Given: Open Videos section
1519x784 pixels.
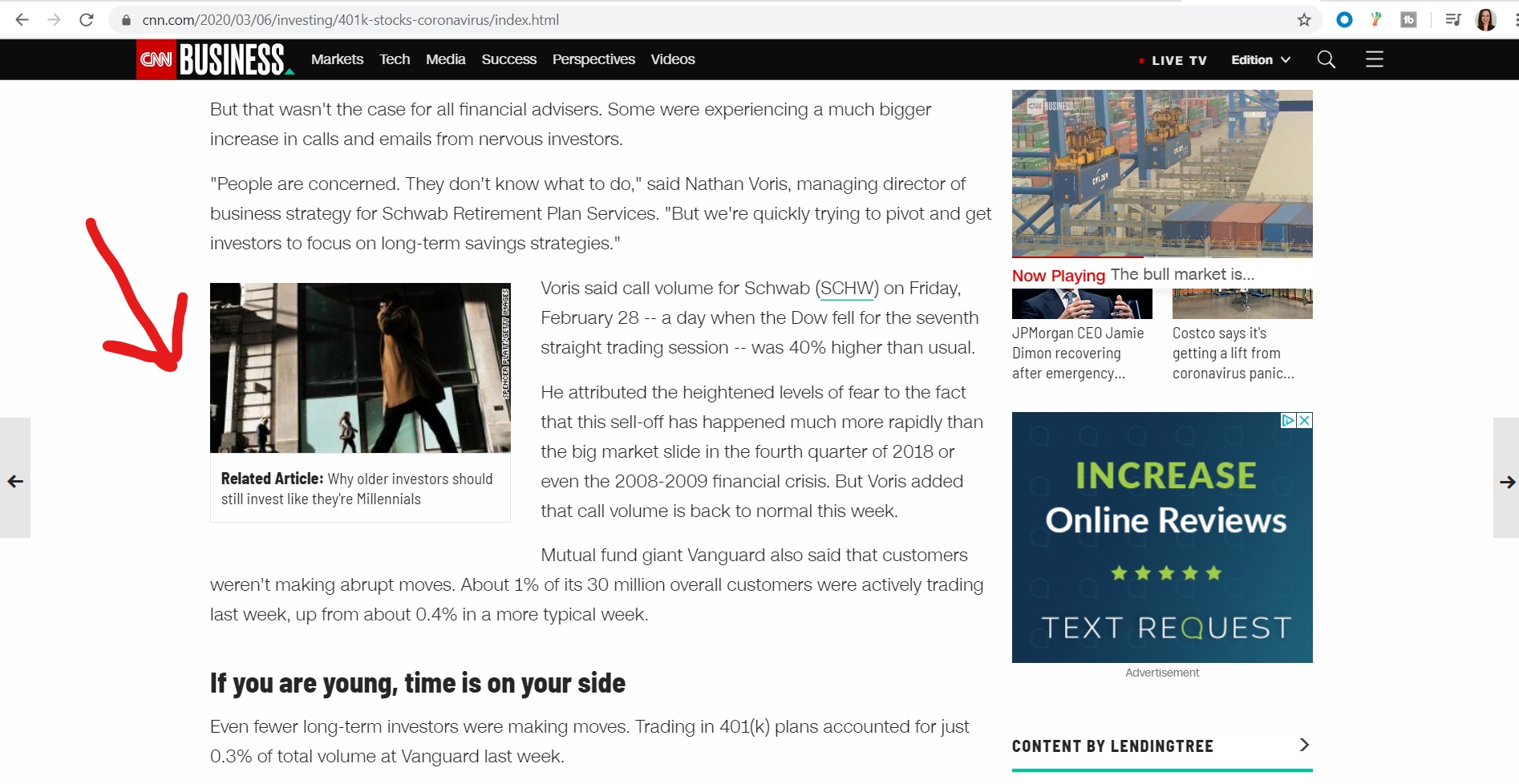Looking at the screenshot, I should (x=673, y=59).
